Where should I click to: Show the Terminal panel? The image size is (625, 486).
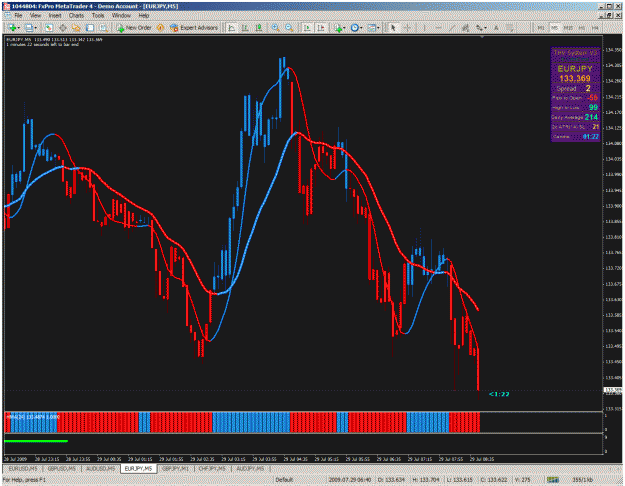90,28
